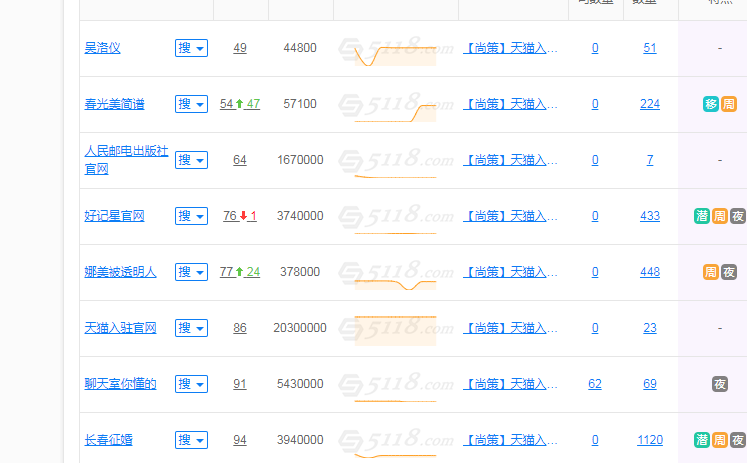Open keyword link 聊天室你懂的
Image resolution: width=747 pixels, height=463 pixels.
click(121, 384)
